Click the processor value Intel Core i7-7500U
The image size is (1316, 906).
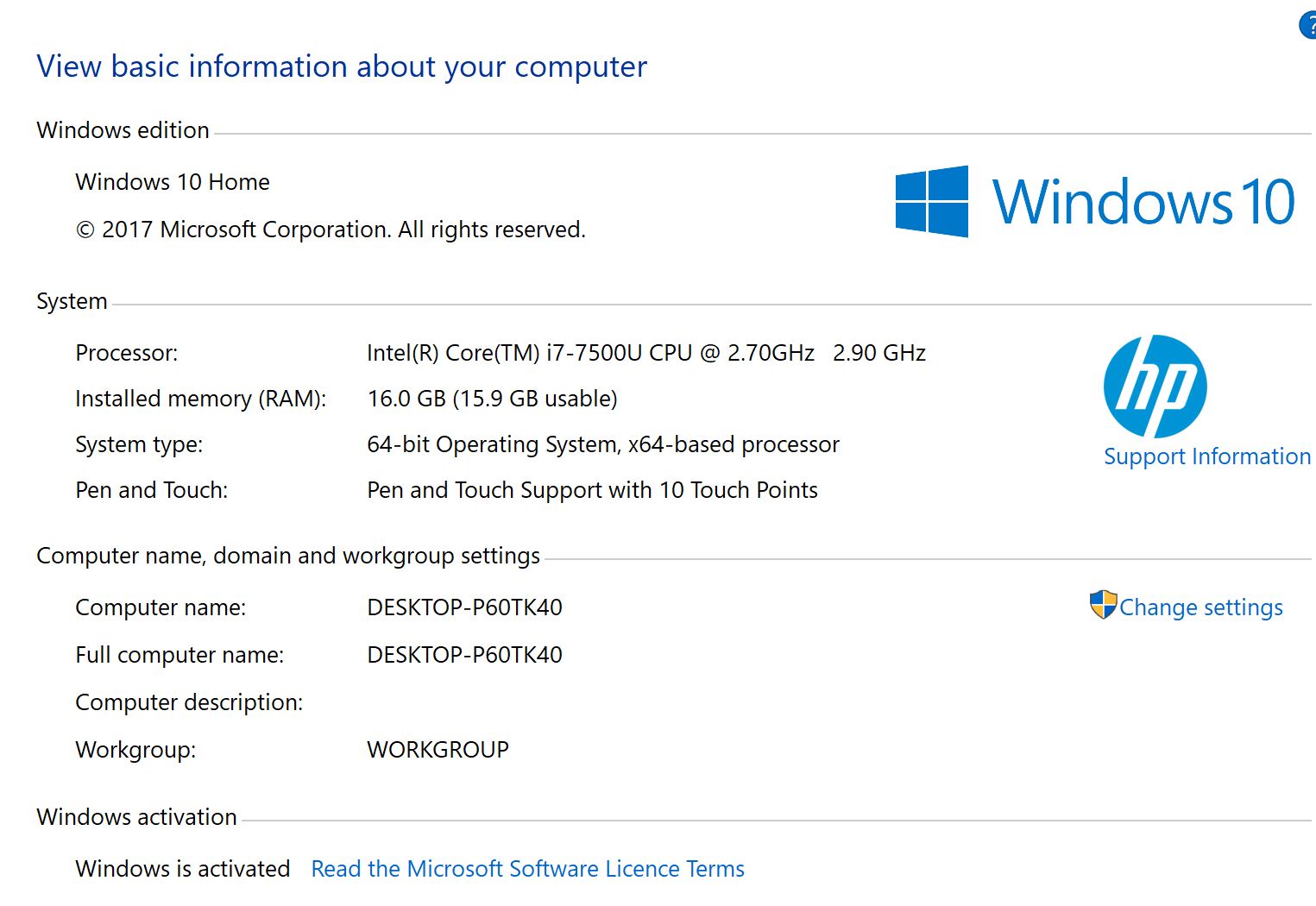646,353
